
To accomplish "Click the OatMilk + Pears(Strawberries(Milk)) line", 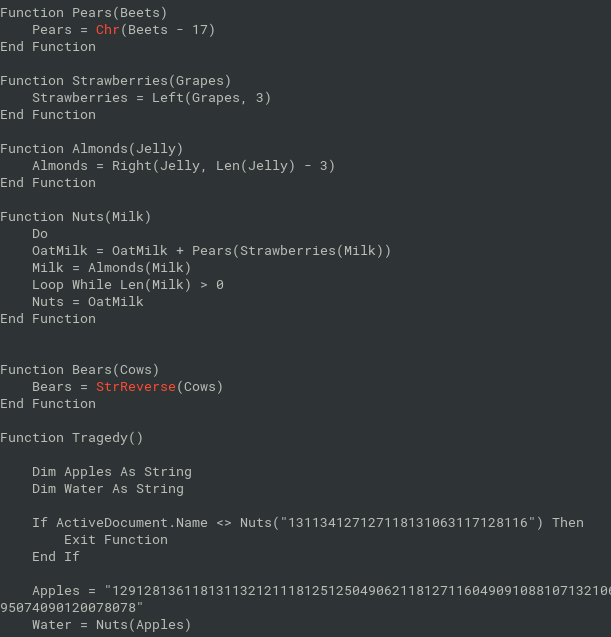I will (211, 251).
